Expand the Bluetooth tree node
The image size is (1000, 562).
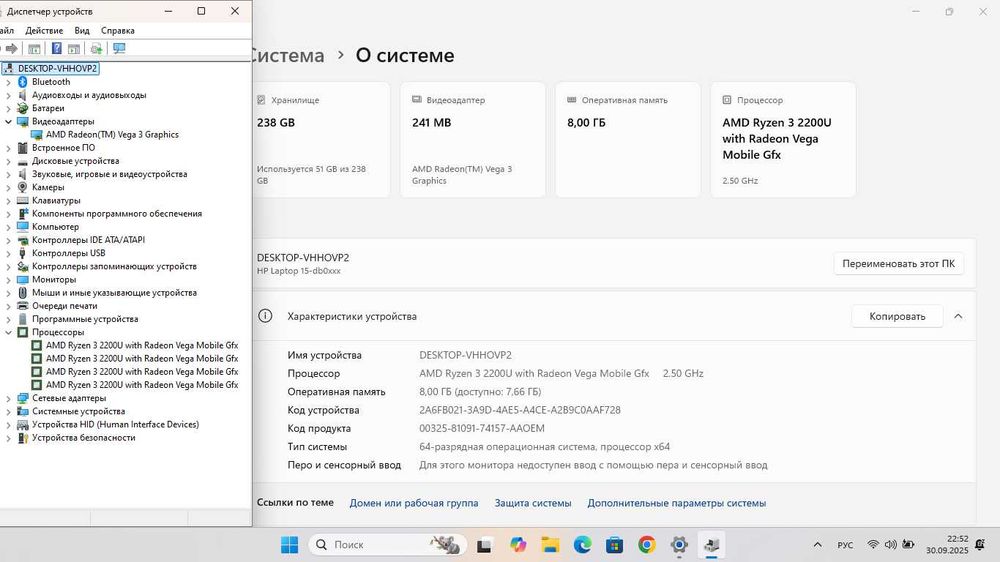pyautogui.click(x=8, y=82)
